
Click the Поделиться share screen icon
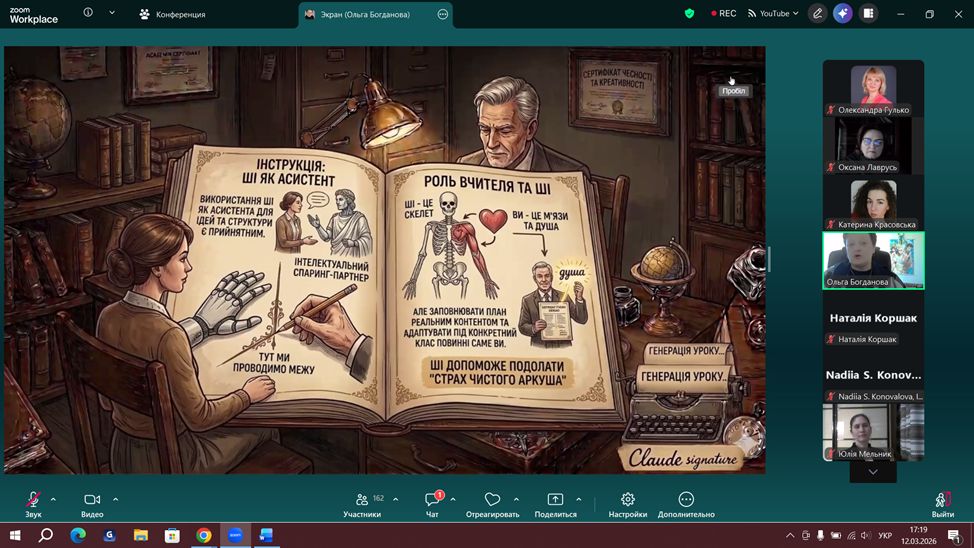pyautogui.click(x=555, y=500)
